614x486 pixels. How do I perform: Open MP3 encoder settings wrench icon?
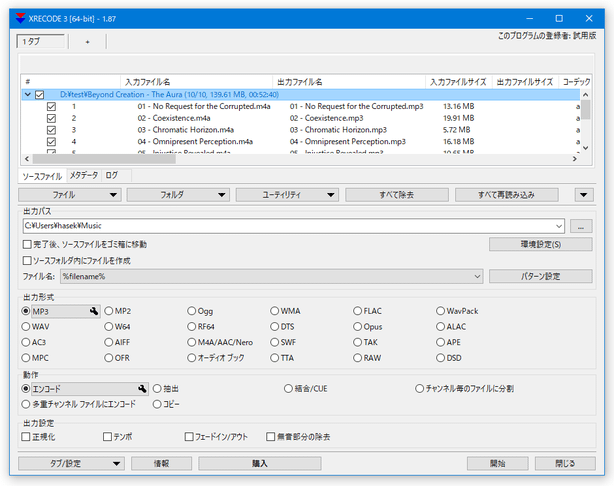pyautogui.click(x=94, y=311)
